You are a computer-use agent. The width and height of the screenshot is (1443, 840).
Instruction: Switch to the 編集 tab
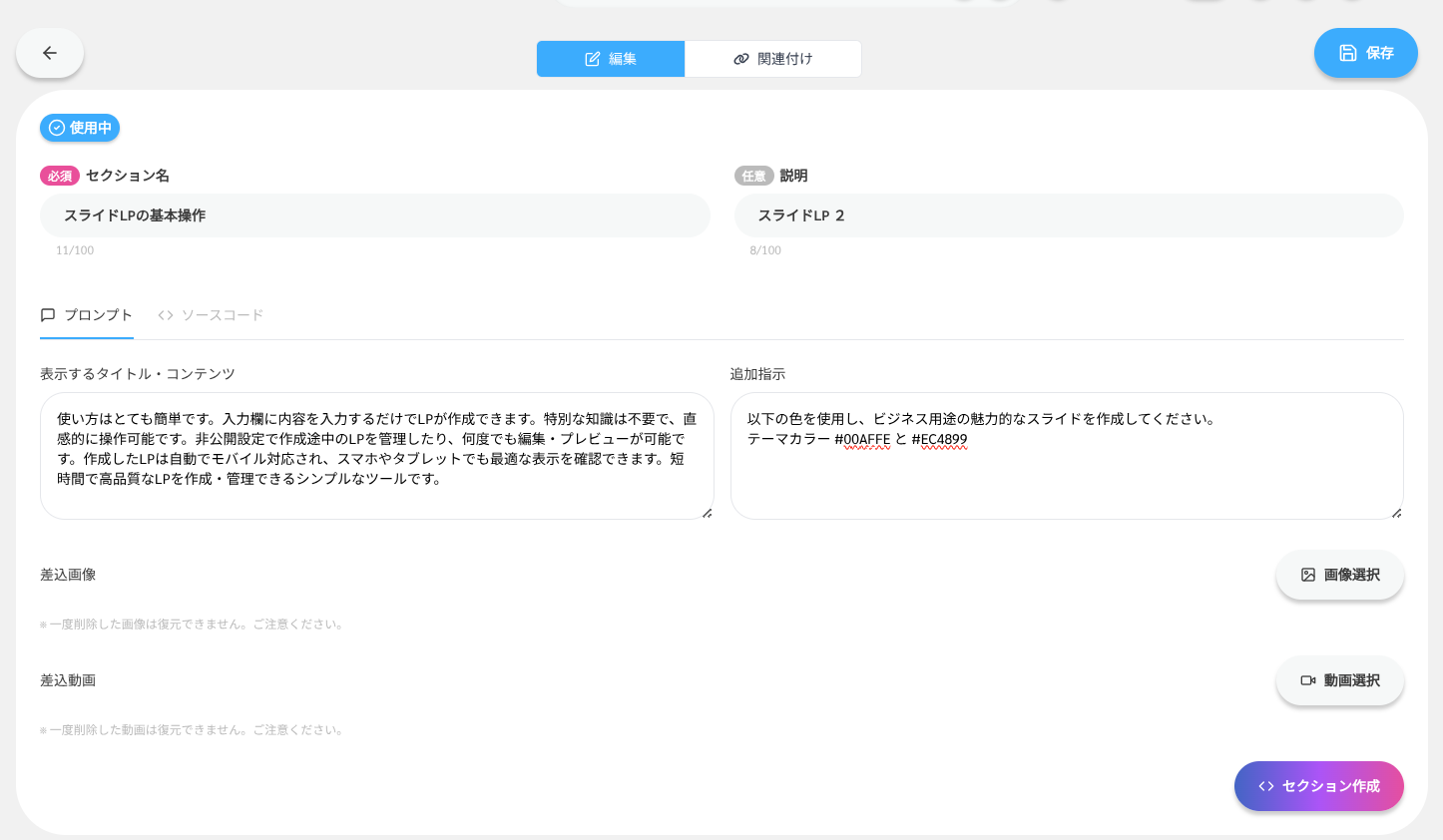tap(611, 59)
